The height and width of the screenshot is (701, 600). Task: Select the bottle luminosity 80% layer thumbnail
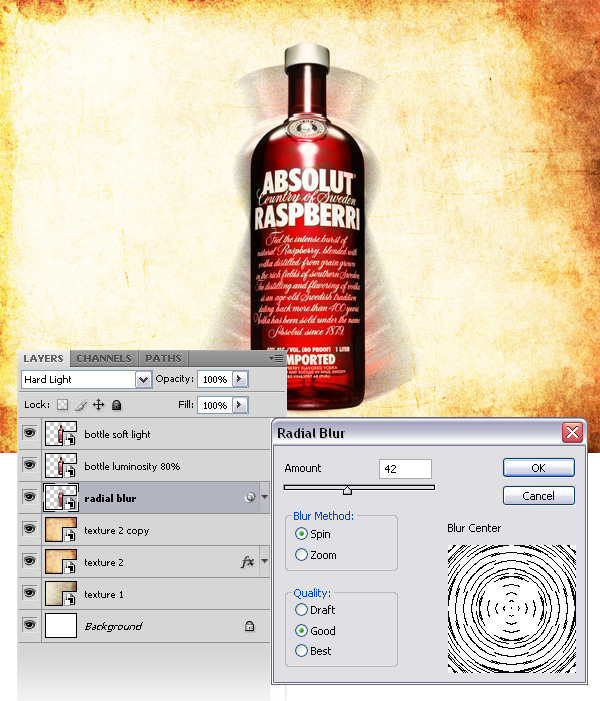[61, 465]
